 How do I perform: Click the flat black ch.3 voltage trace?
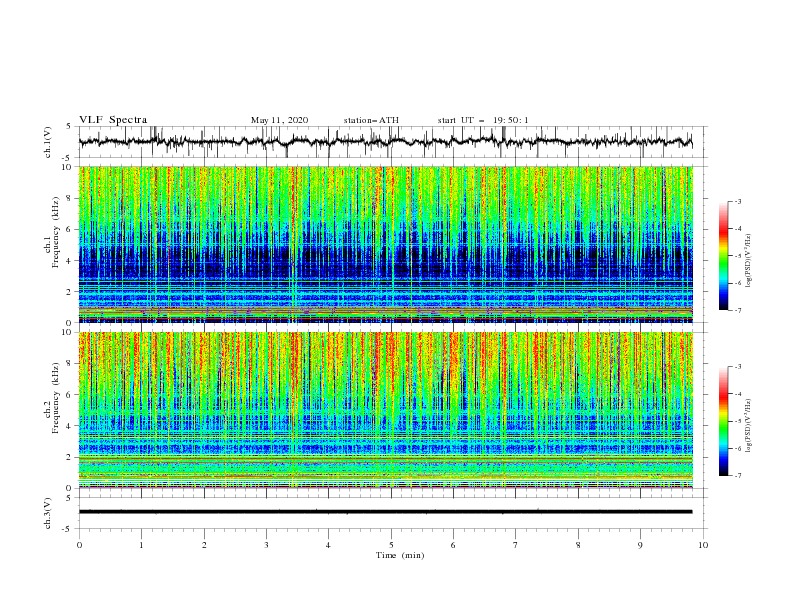coord(385,512)
